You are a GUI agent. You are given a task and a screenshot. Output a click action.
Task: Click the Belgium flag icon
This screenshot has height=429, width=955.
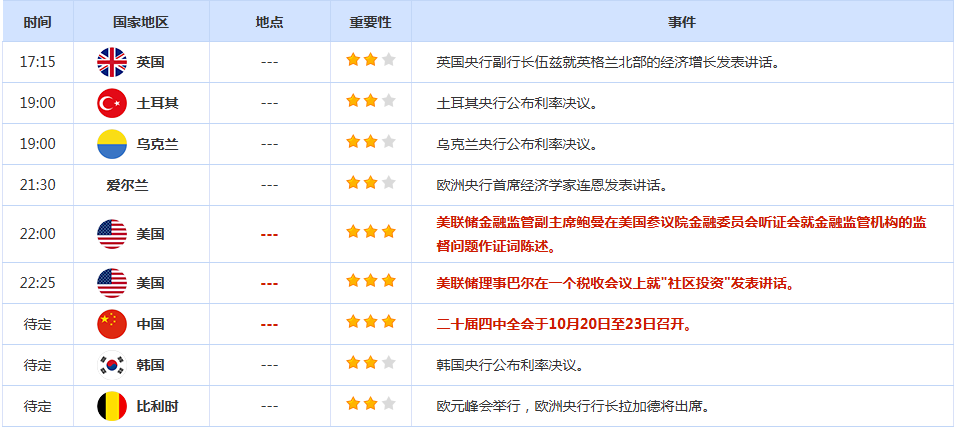tap(111, 406)
